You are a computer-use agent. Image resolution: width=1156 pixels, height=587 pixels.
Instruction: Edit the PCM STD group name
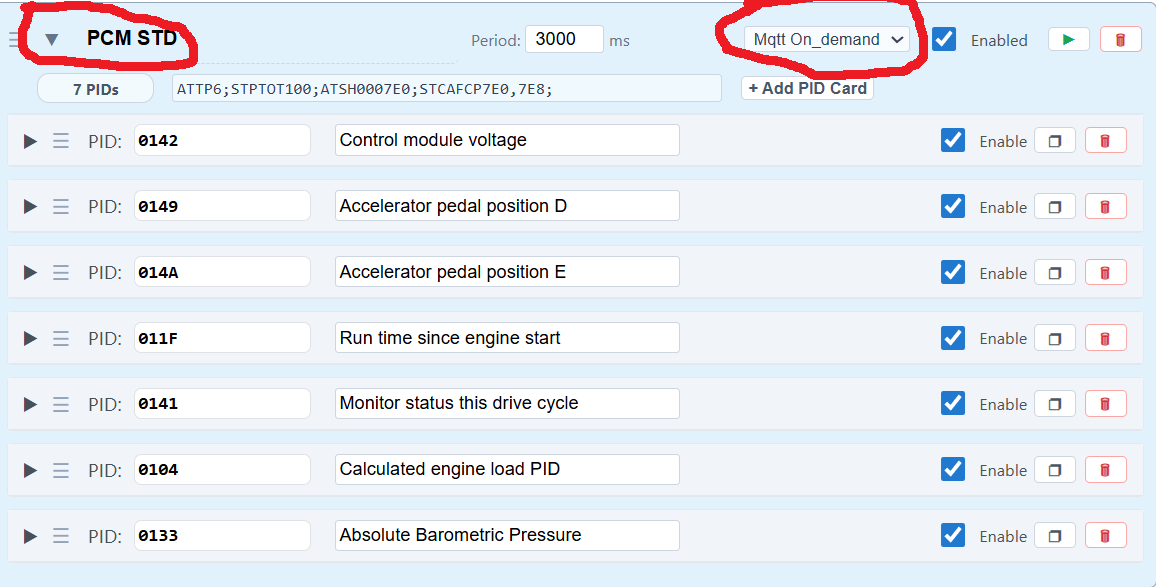point(133,38)
